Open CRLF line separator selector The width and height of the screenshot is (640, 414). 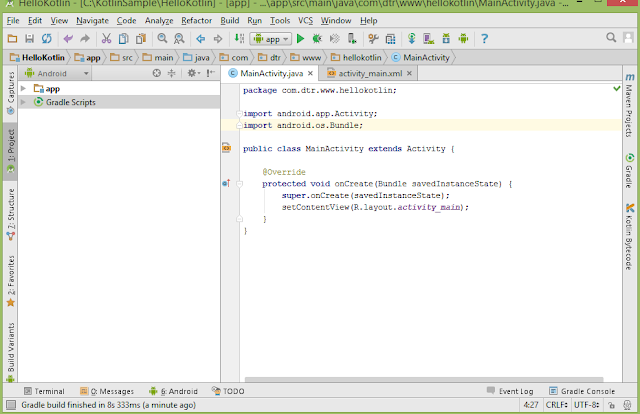(x=557, y=405)
